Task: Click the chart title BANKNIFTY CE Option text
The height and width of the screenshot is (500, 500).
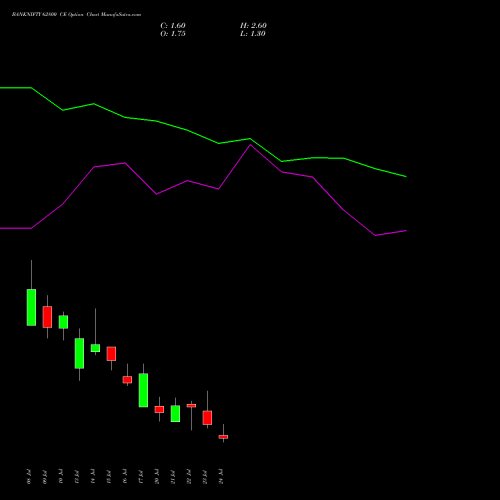Action: click(x=76, y=15)
